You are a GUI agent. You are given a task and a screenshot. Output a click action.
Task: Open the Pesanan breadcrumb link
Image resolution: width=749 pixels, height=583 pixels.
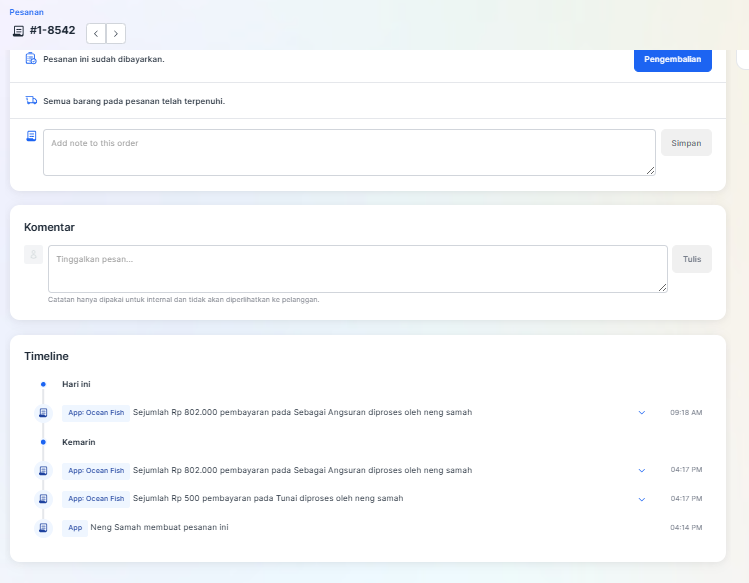pyautogui.click(x=26, y=12)
